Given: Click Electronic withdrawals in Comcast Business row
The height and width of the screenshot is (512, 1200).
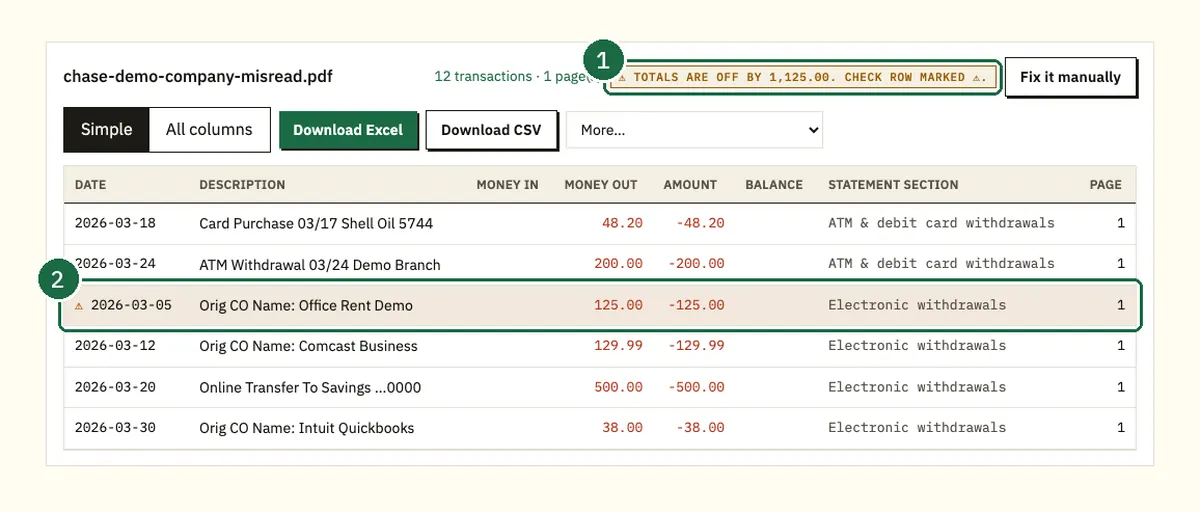Looking at the screenshot, I should point(917,346).
